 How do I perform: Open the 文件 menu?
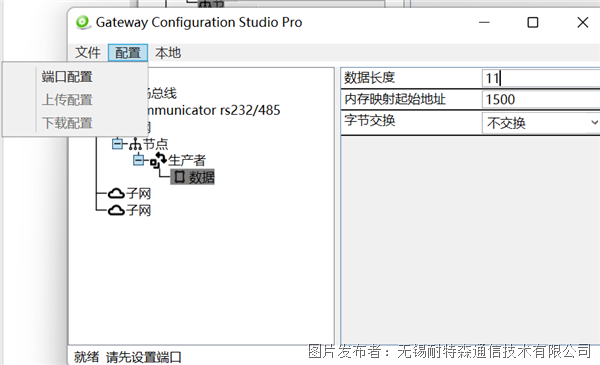88,52
